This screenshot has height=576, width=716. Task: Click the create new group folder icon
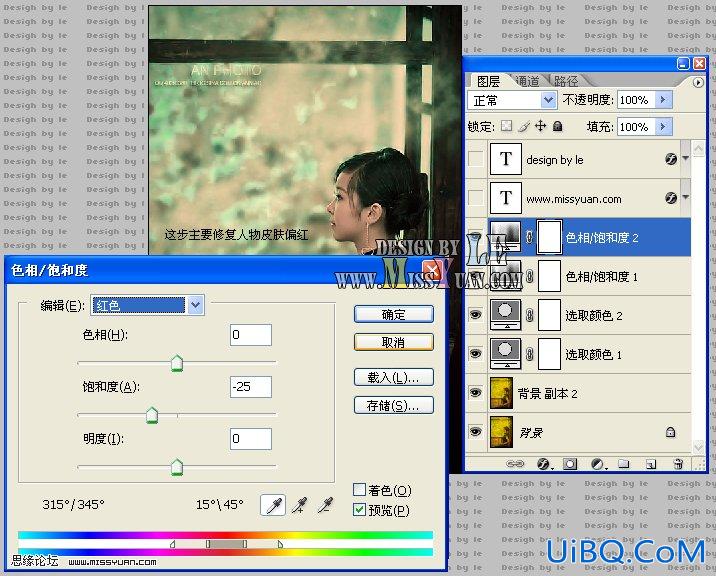(x=623, y=464)
